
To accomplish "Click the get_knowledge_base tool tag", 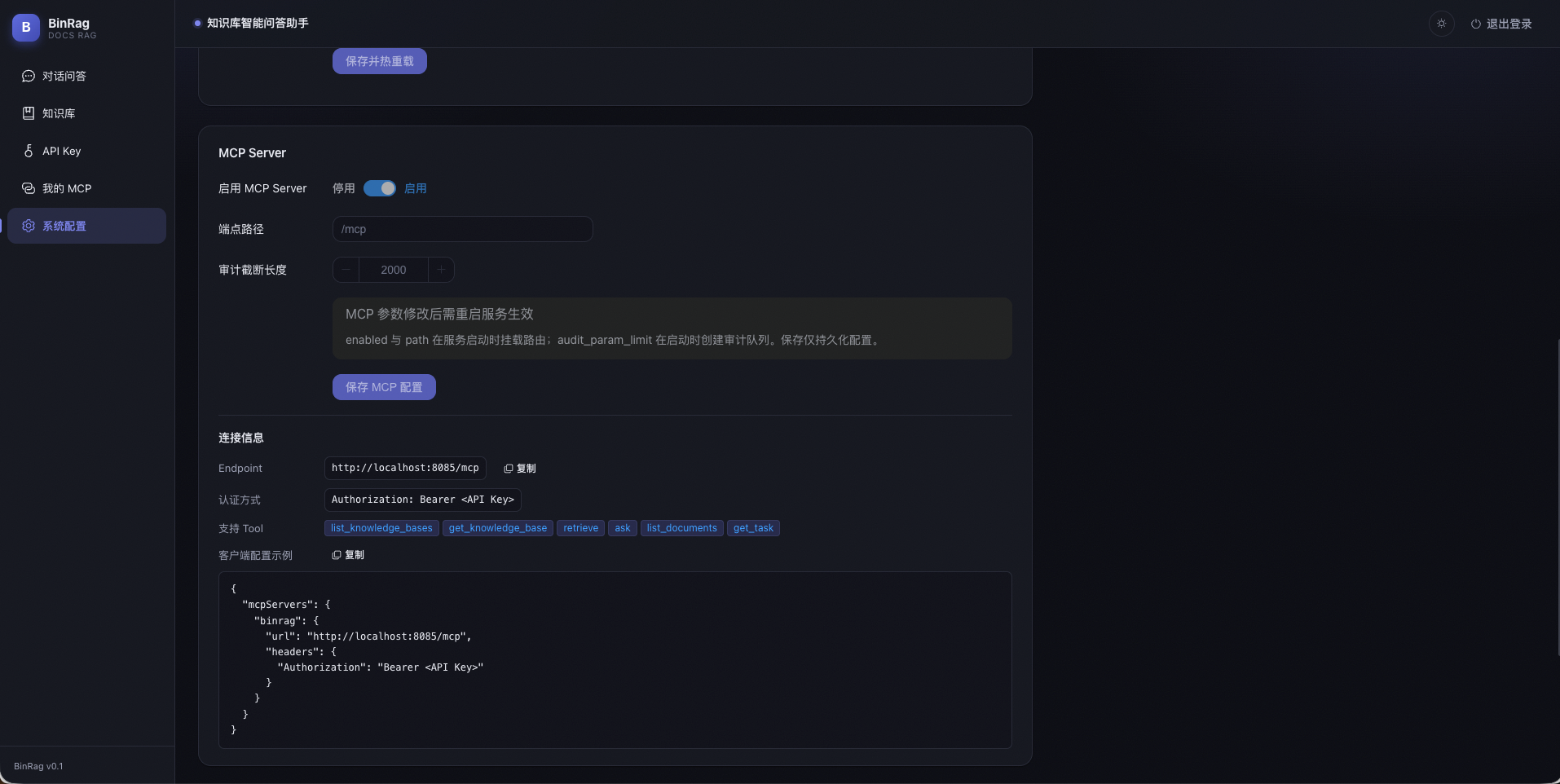I will coord(498,528).
